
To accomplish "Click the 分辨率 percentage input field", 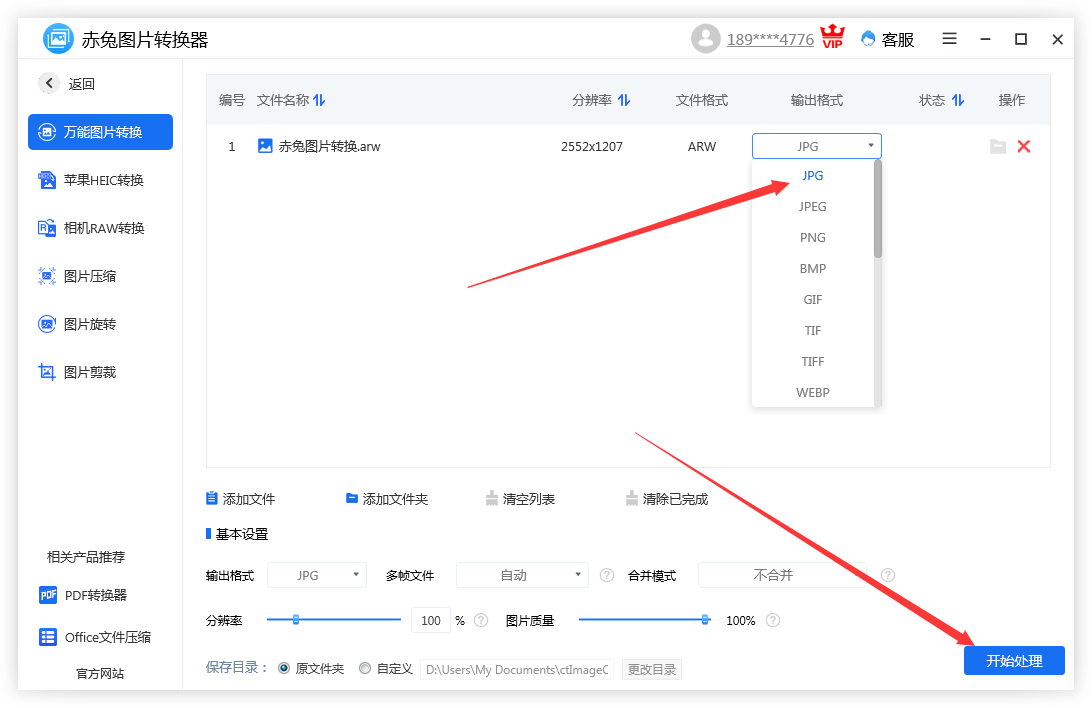I will pyautogui.click(x=431, y=620).
